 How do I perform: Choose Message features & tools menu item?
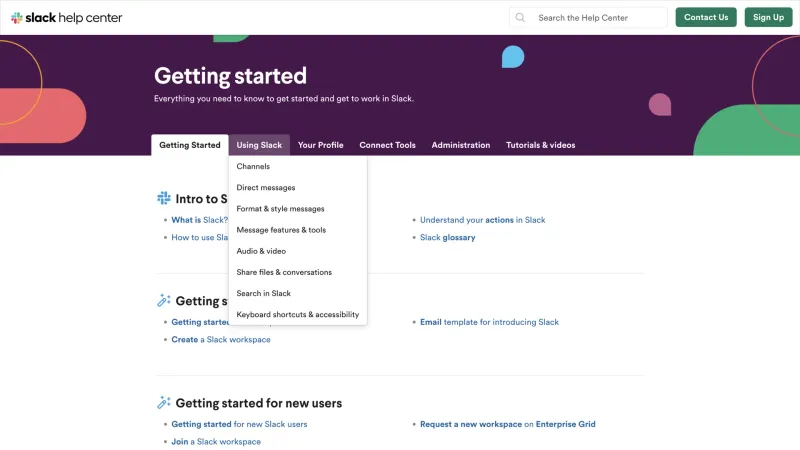coord(298,230)
